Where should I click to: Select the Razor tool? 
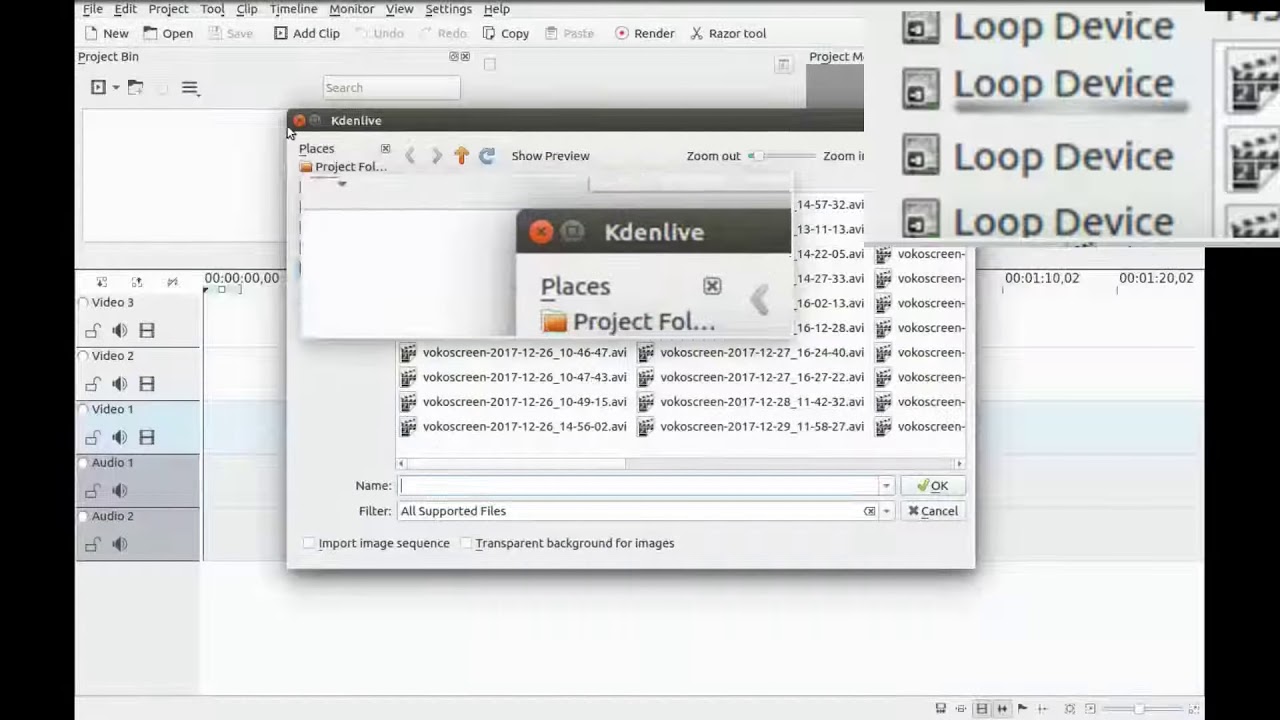(728, 33)
